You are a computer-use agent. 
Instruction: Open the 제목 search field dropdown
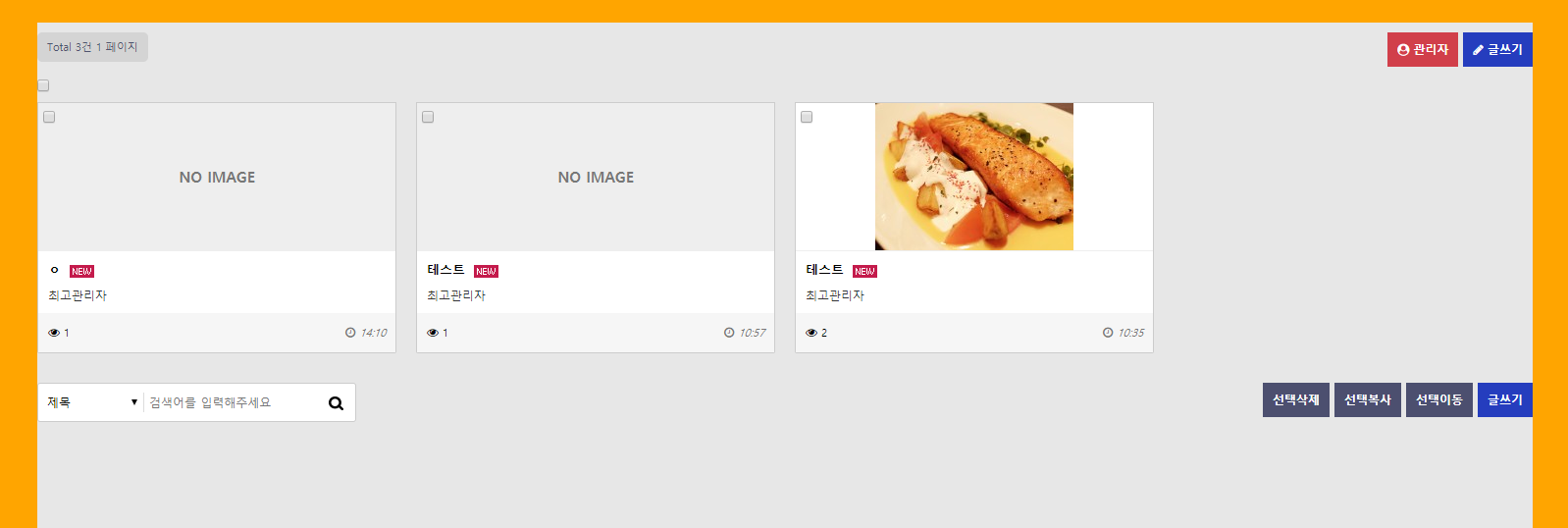click(x=92, y=402)
